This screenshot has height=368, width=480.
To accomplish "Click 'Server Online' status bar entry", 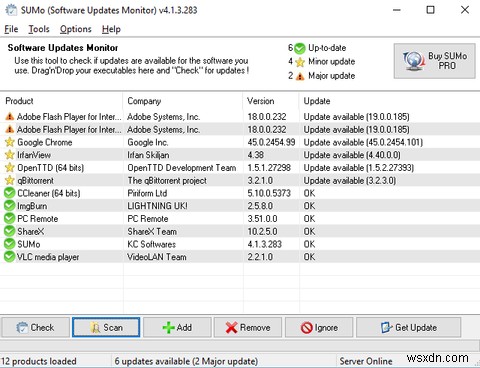I will point(366,361).
